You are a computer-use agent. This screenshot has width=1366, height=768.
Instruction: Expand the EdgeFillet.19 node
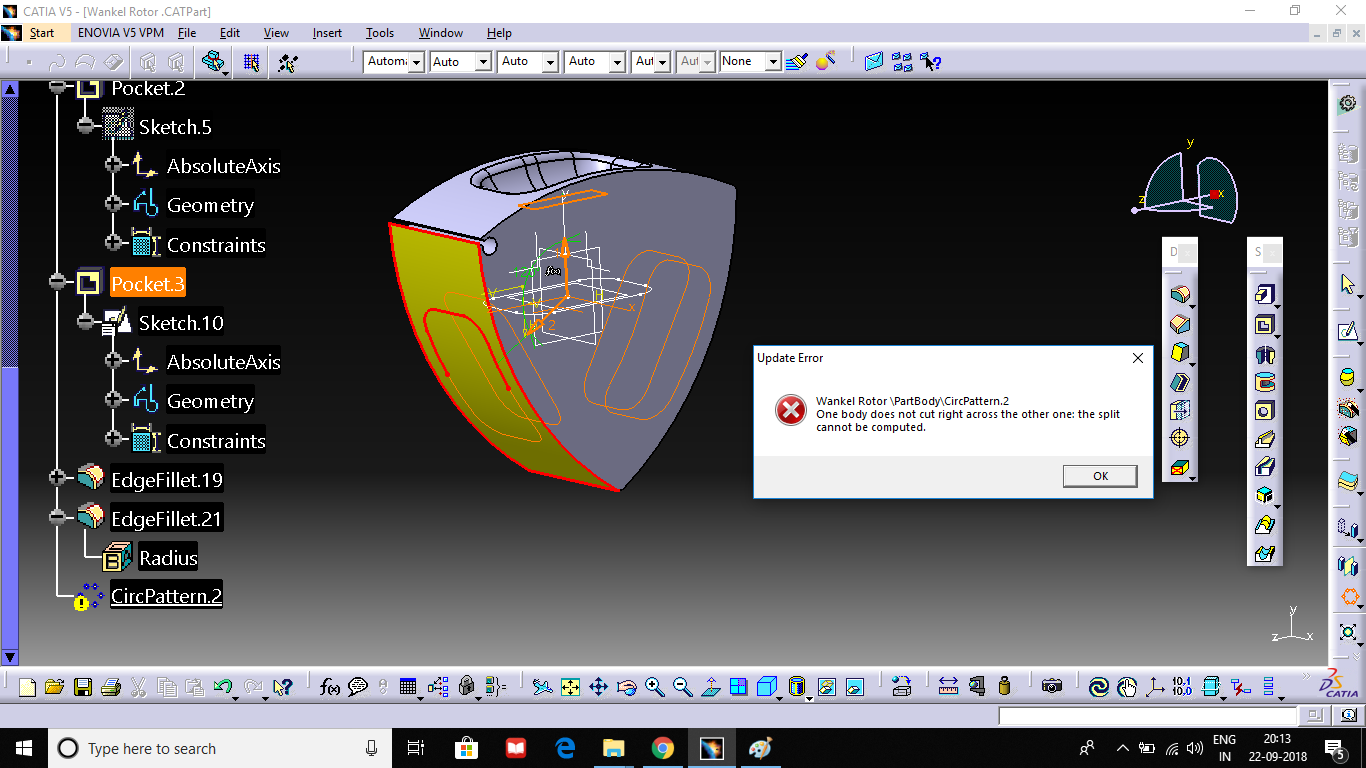[x=58, y=479]
